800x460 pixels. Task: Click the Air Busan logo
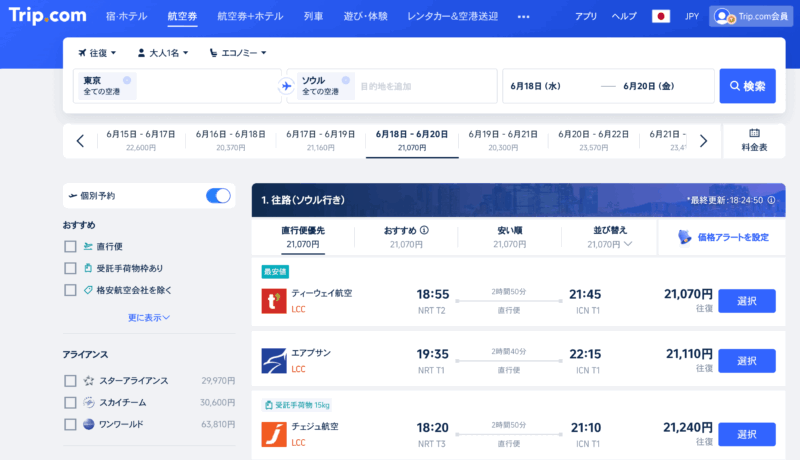click(274, 361)
